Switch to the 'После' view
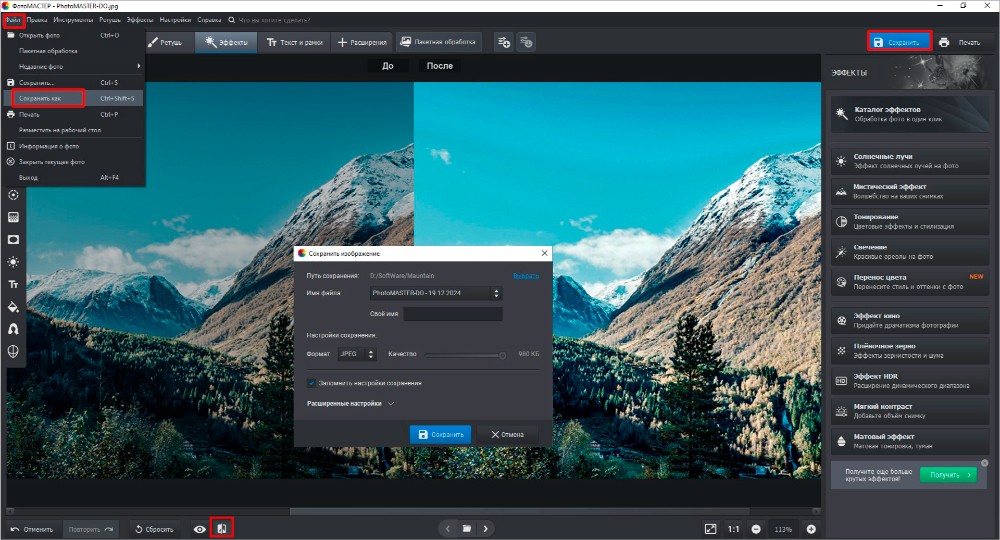This screenshot has height=540, width=1000. click(x=439, y=66)
